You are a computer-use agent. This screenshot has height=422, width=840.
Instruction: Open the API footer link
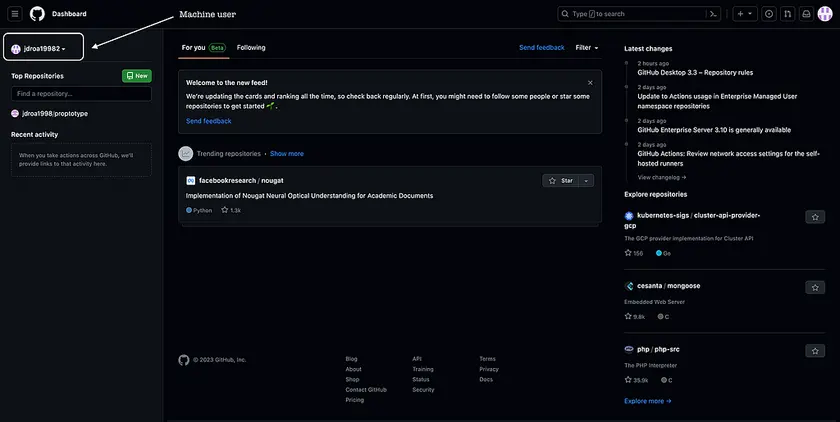coord(417,359)
